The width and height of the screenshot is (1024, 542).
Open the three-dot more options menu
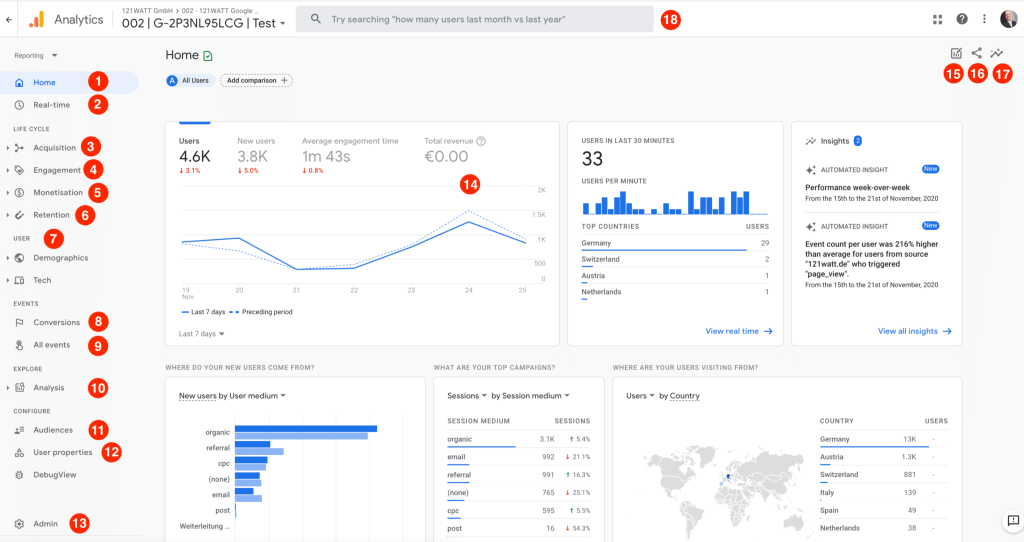coord(985,19)
